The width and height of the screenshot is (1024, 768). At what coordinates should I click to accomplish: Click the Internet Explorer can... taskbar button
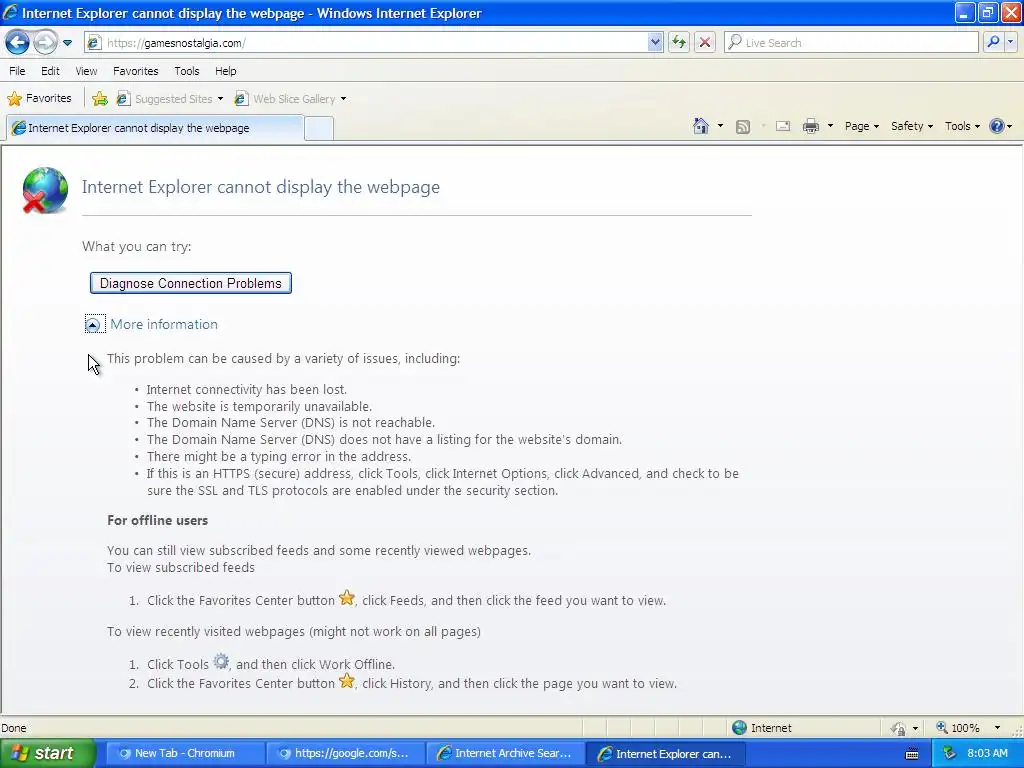pos(666,753)
